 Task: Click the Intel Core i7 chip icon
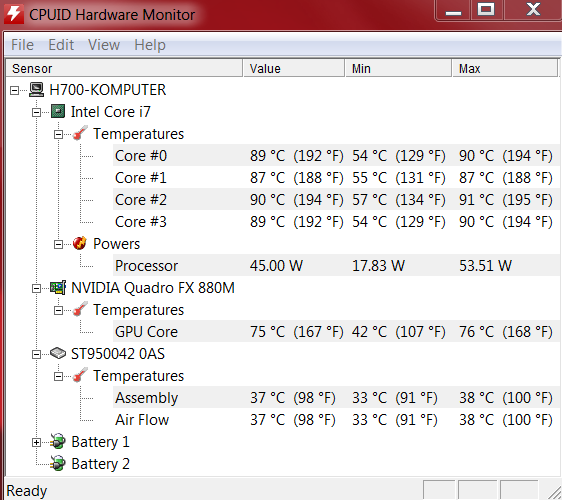click(58, 111)
